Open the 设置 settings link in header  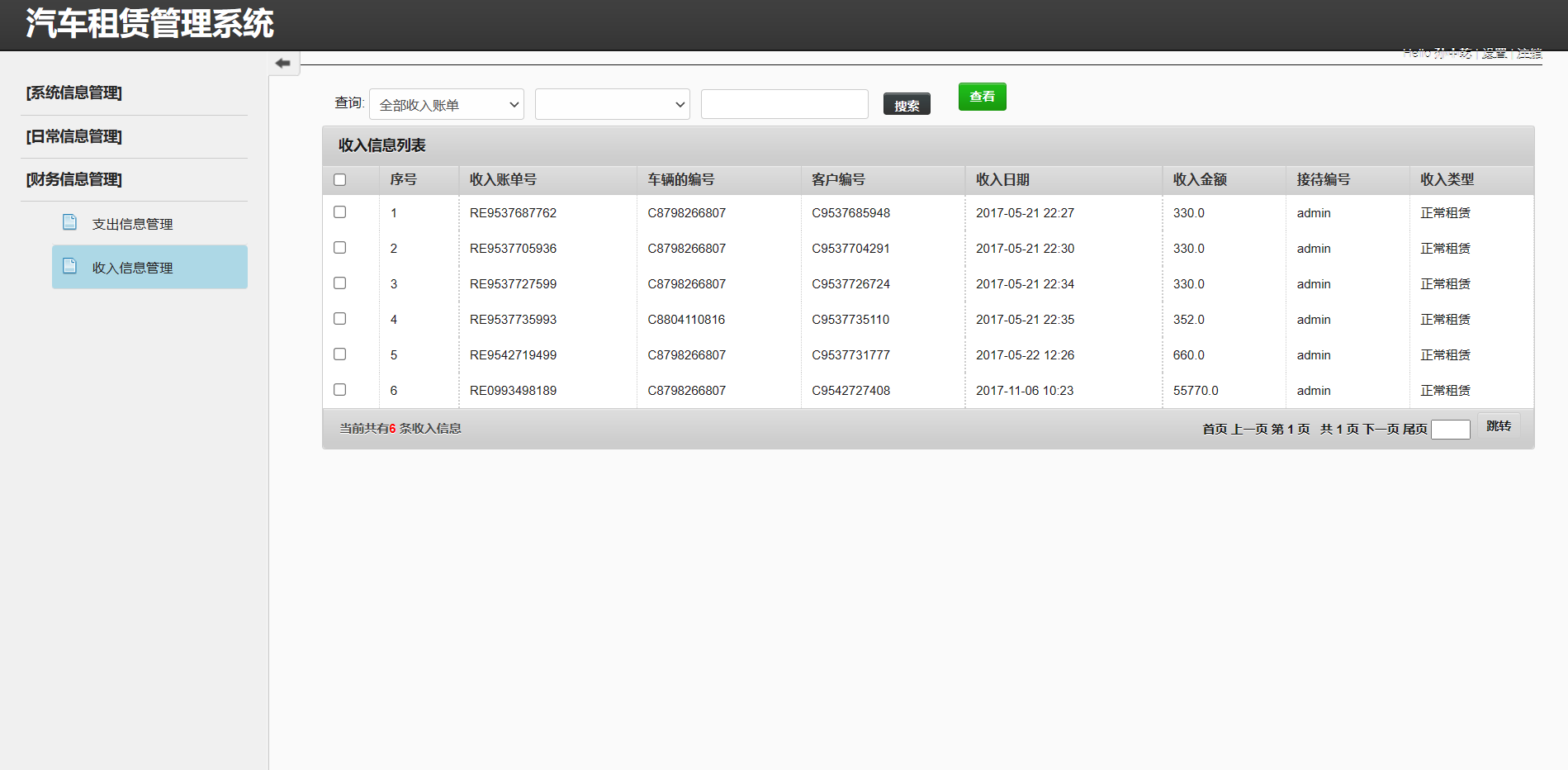pos(1494,53)
